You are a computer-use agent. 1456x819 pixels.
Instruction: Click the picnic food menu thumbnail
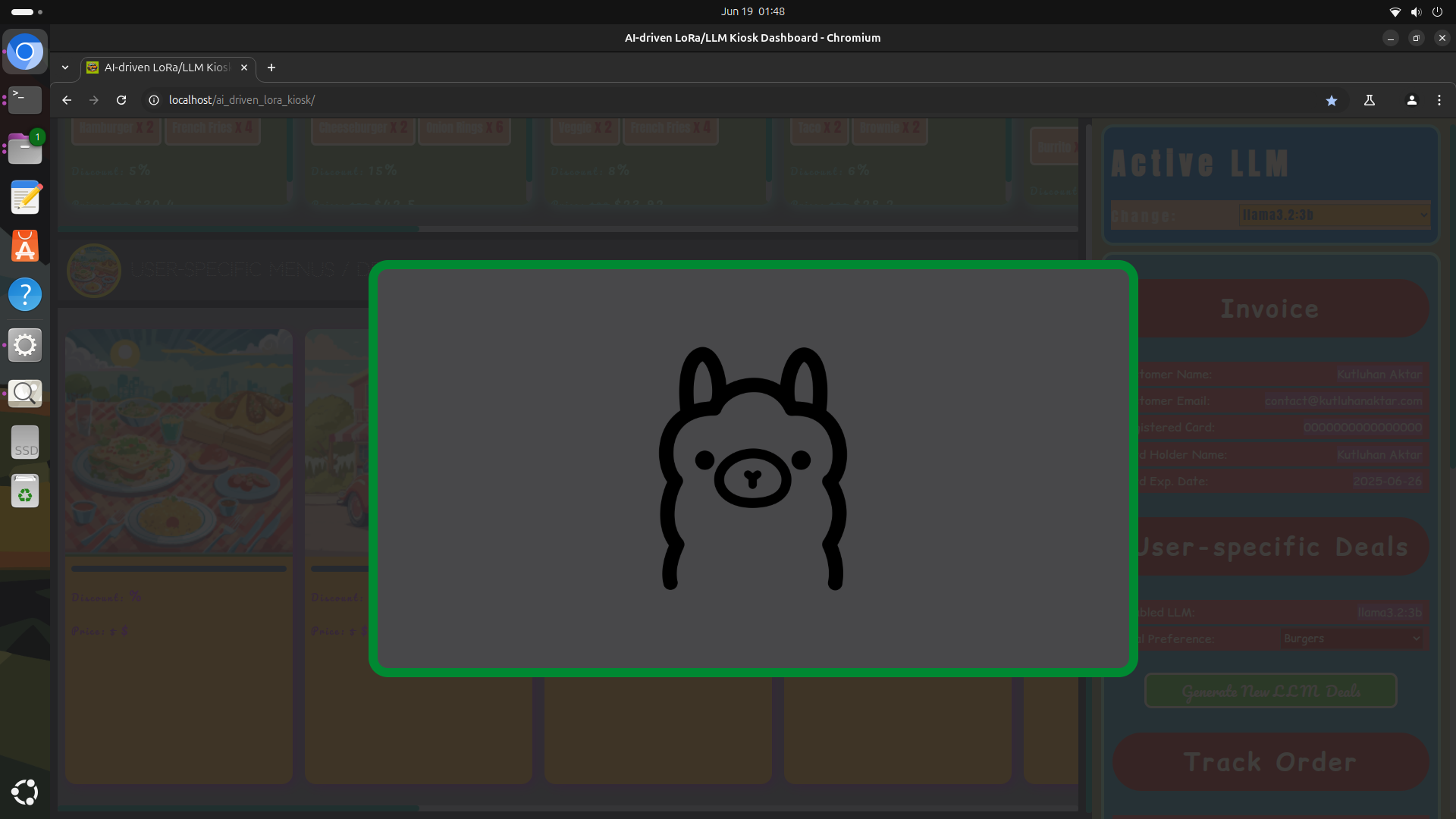(x=178, y=441)
